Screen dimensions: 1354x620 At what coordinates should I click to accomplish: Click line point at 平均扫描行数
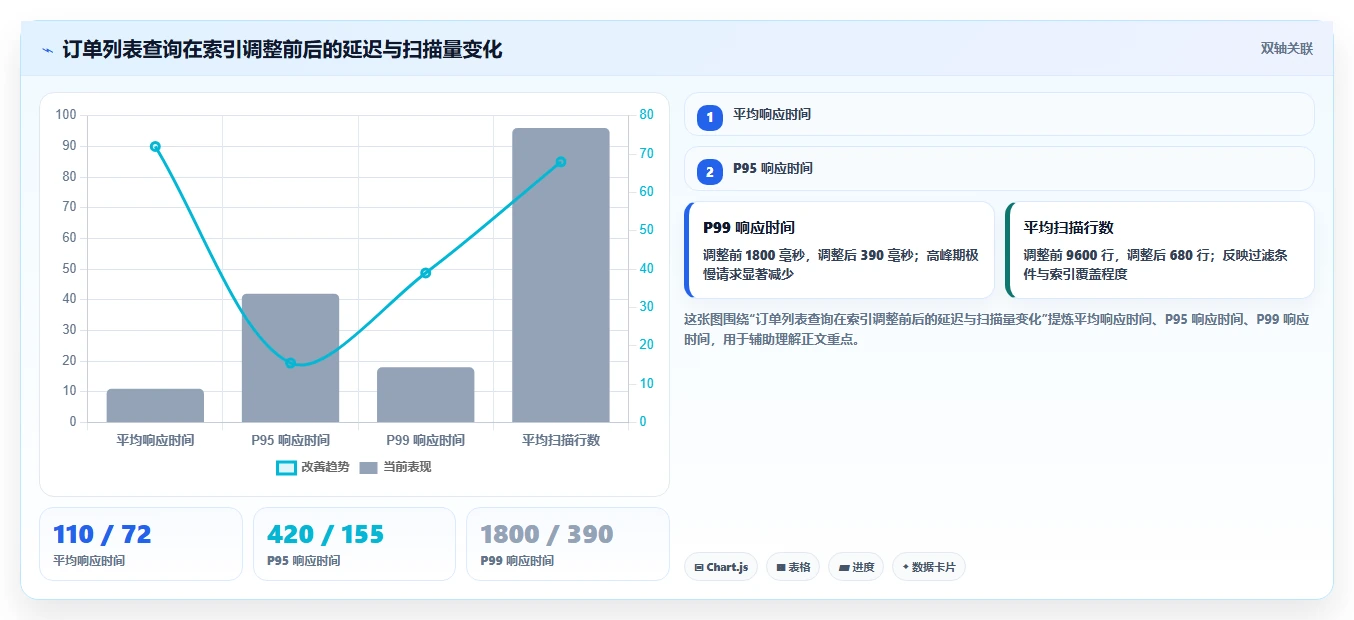point(561,162)
